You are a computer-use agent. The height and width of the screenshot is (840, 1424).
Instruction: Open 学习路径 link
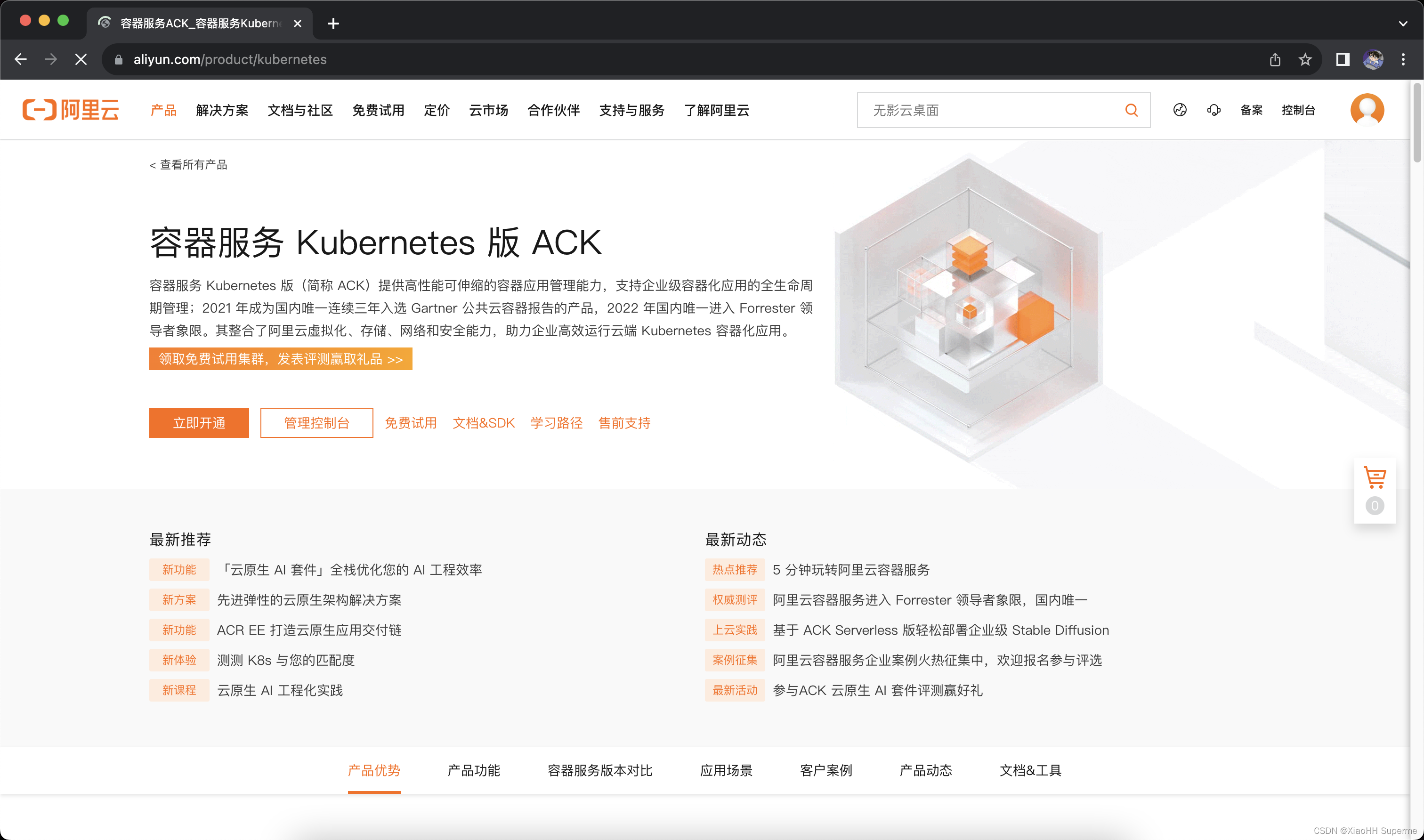(556, 423)
